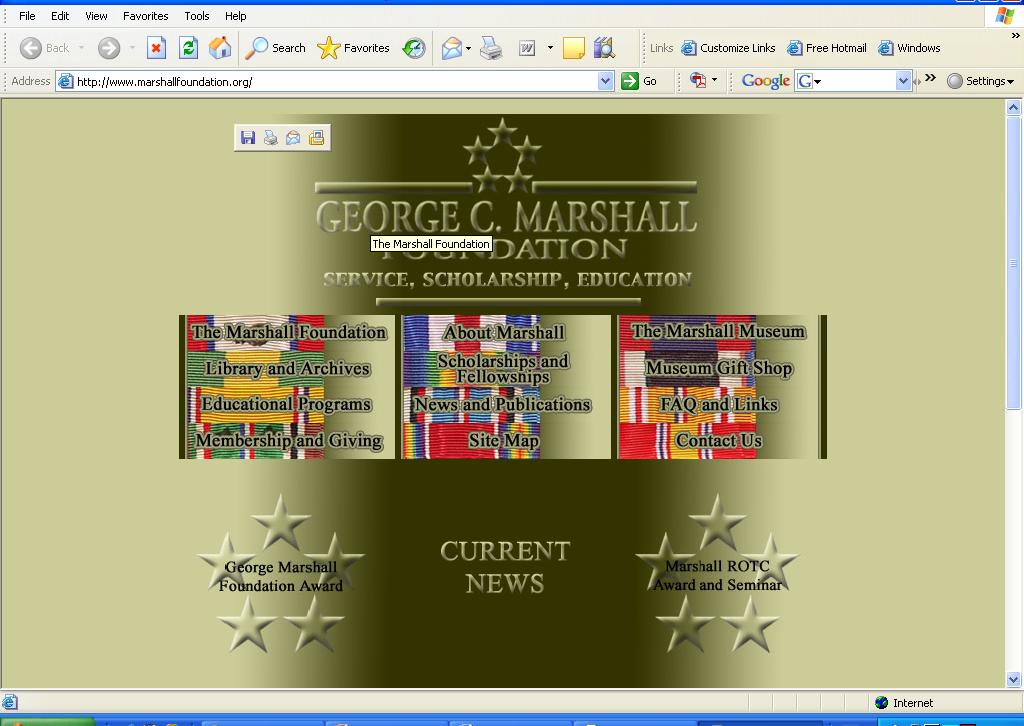Click the page icon in the address bar
Image resolution: width=1024 pixels, height=726 pixels.
[x=65, y=81]
